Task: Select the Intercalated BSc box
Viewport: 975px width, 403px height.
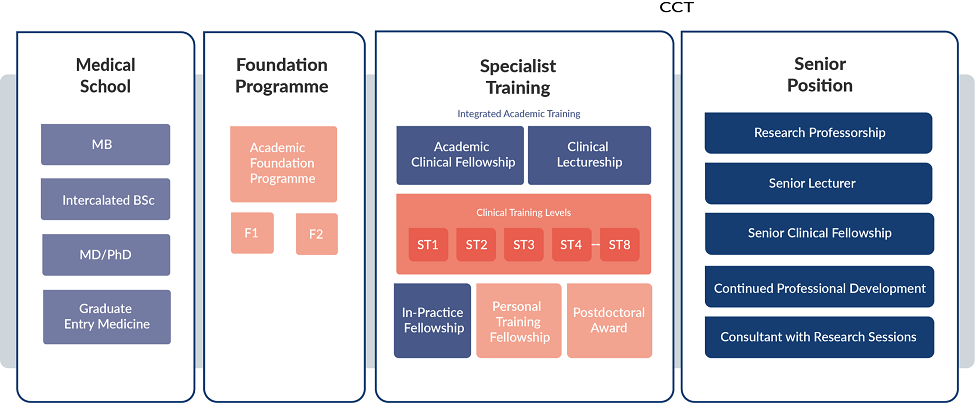Action: pos(105,199)
